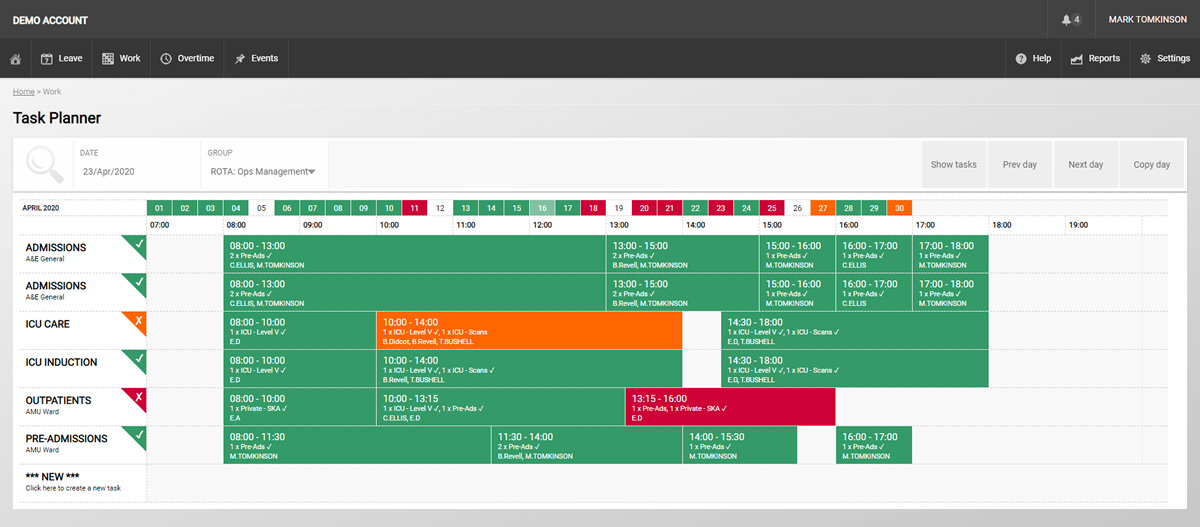Open OUTPATIENTS 10:00 - 13:15 task
Screen dimensions: 1200x527
501,407
